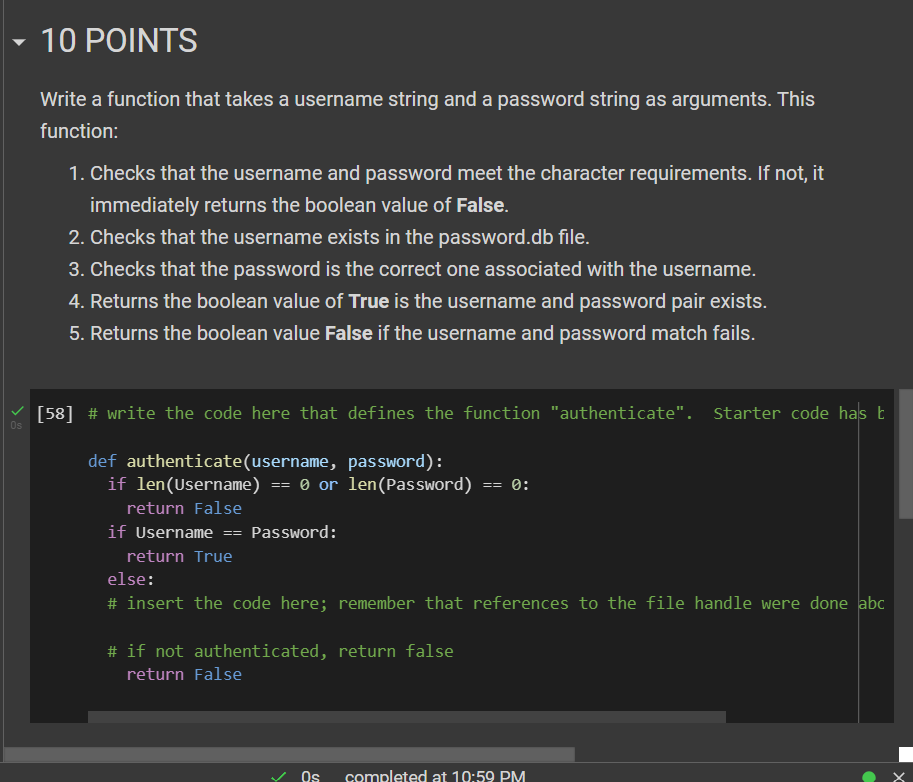Click the '0s' execution time label
This screenshot has width=913, height=782.
pyautogui.click(x=309, y=775)
